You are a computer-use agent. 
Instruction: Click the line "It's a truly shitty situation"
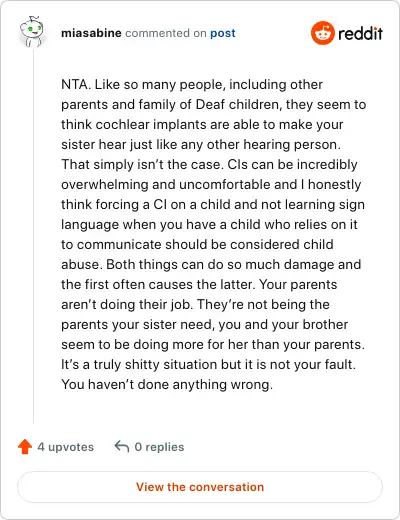pyautogui.click(x=139, y=364)
